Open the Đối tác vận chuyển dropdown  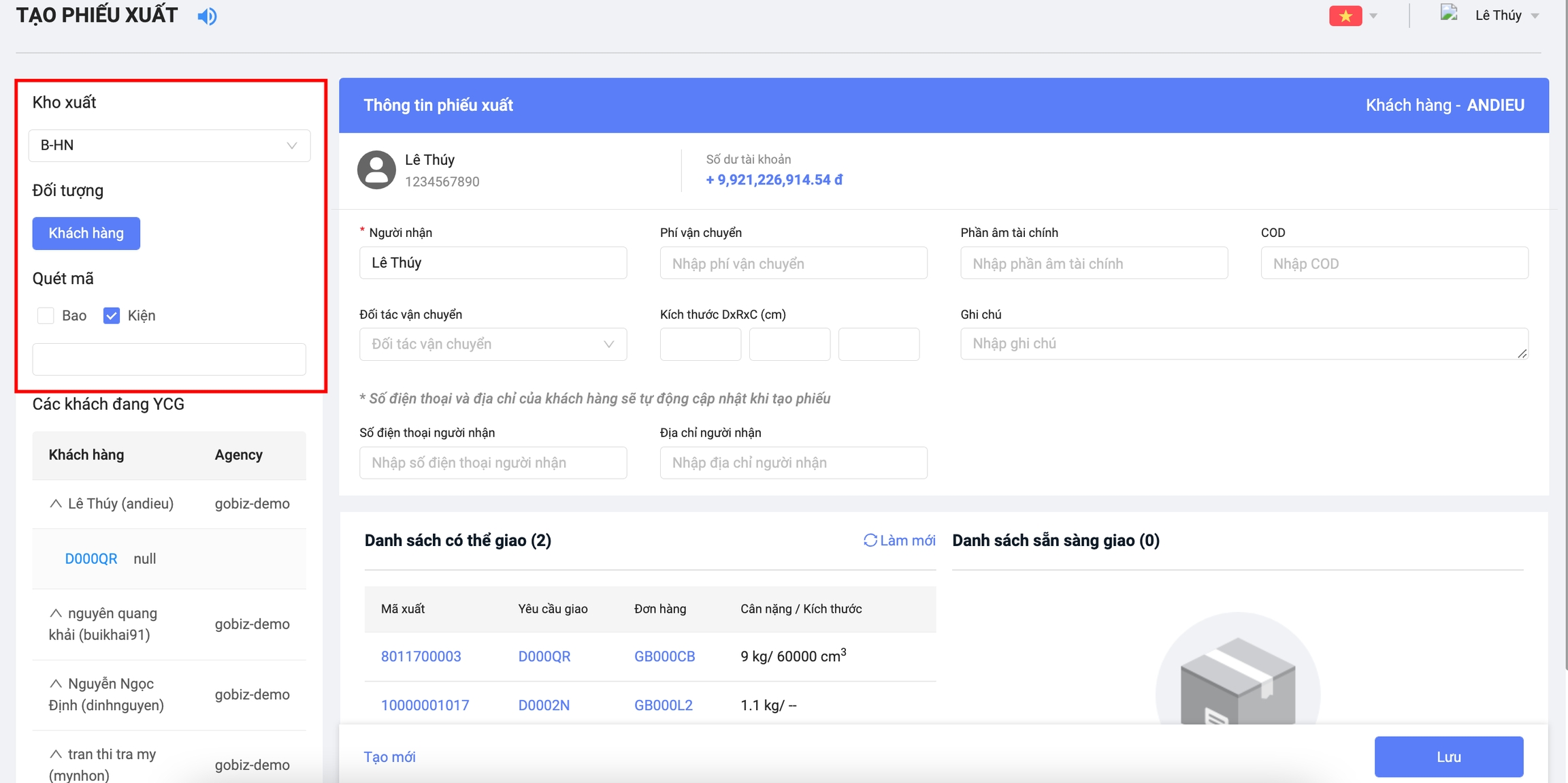coord(493,345)
